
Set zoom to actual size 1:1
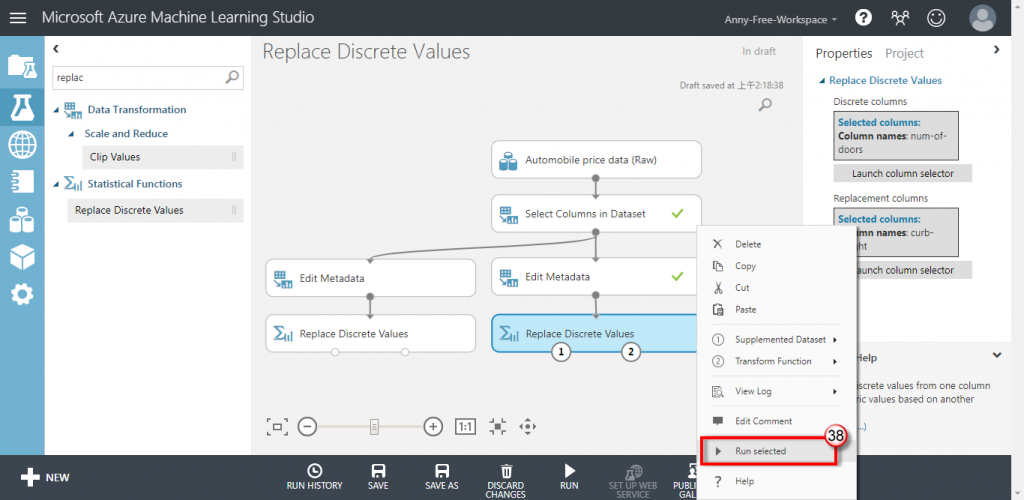pyautogui.click(x=465, y=427)
